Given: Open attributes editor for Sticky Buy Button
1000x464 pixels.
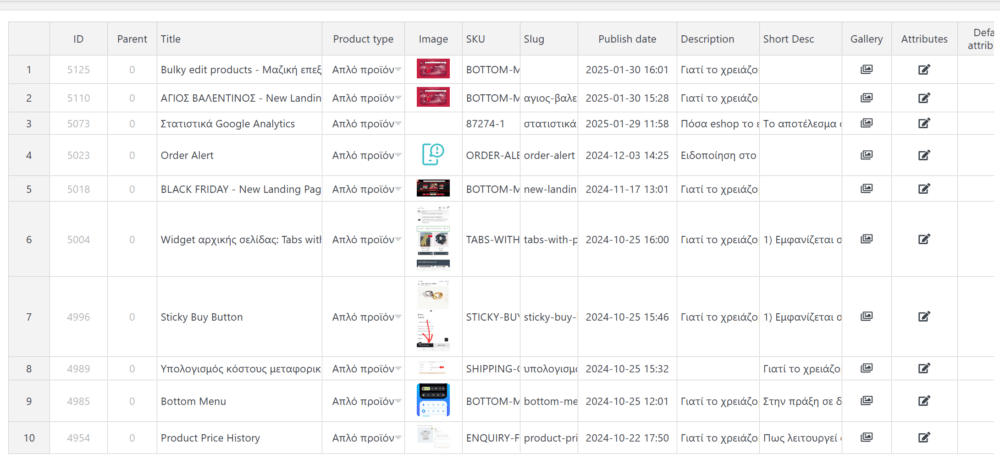Looking at the screenshot, I should coord(924,317).
